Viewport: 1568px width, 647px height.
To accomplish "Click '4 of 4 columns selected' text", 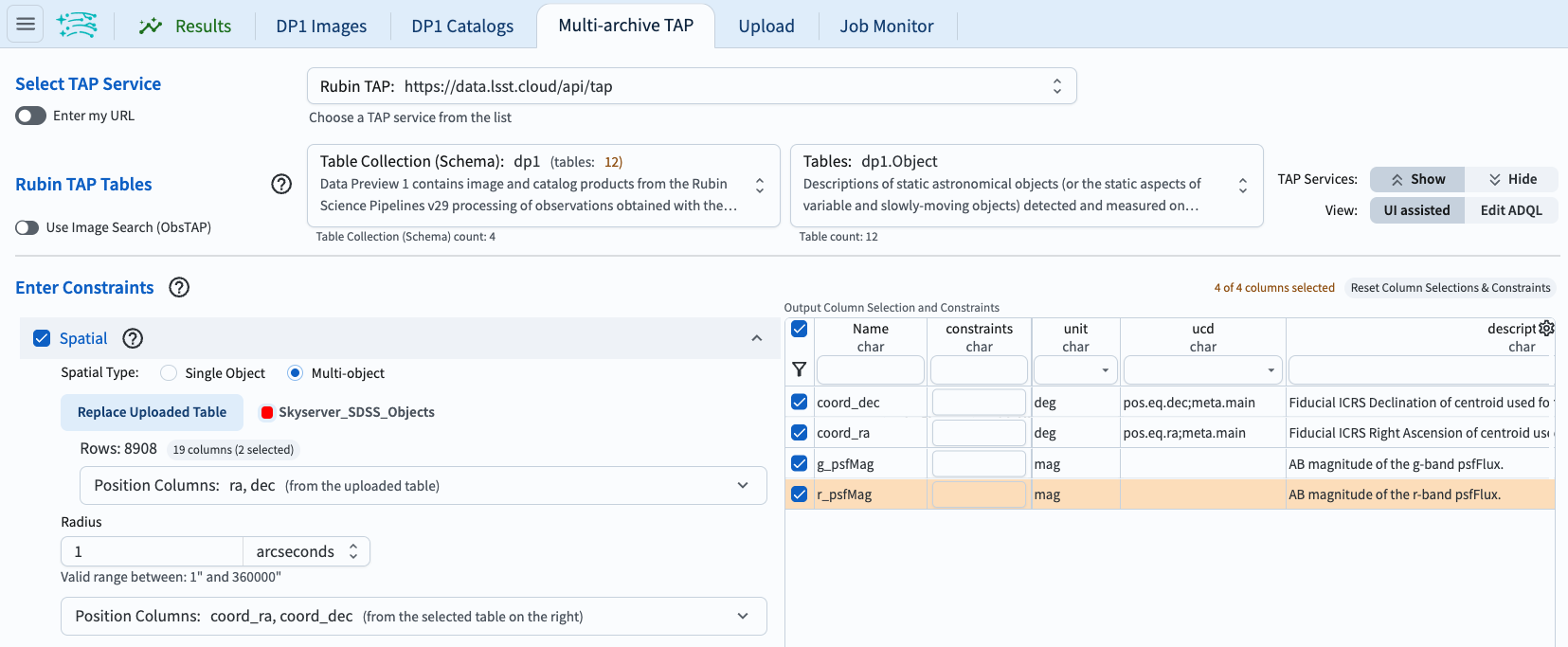I will click(1274, 288).
